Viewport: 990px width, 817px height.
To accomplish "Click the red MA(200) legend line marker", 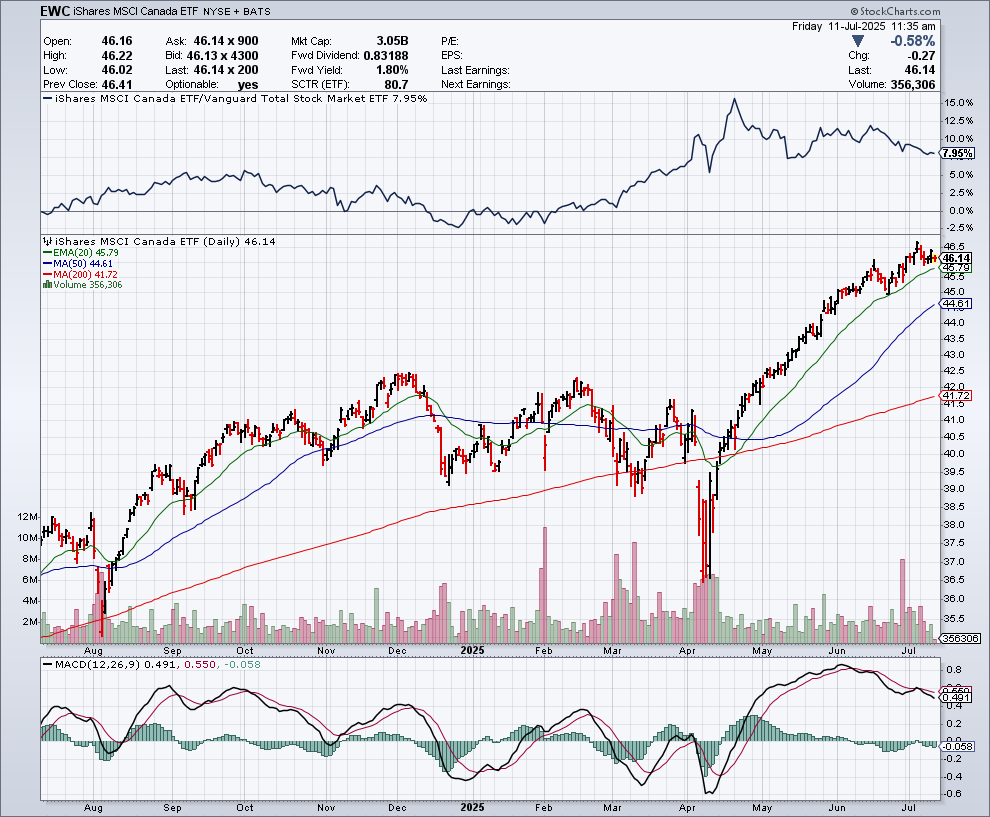I will 47,275.
